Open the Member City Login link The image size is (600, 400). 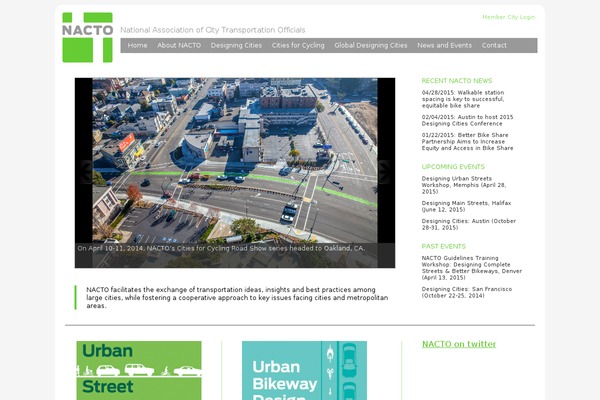click(509, 17)
